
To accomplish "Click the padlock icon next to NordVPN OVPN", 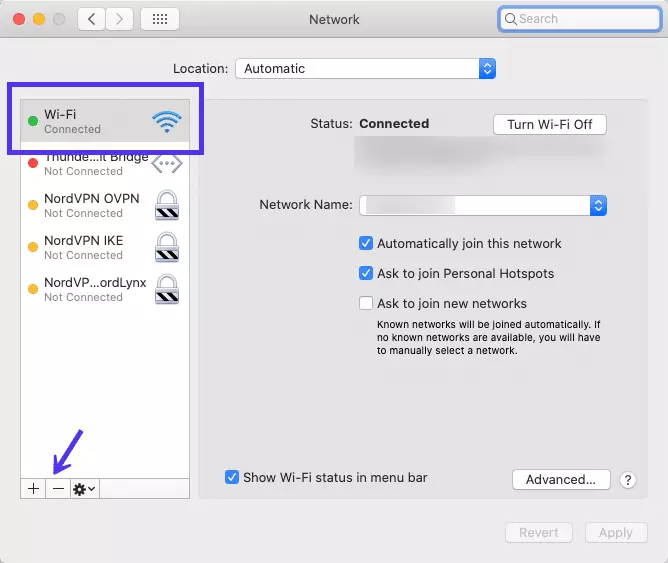I will pyautogui.click(x=167, y=205).
